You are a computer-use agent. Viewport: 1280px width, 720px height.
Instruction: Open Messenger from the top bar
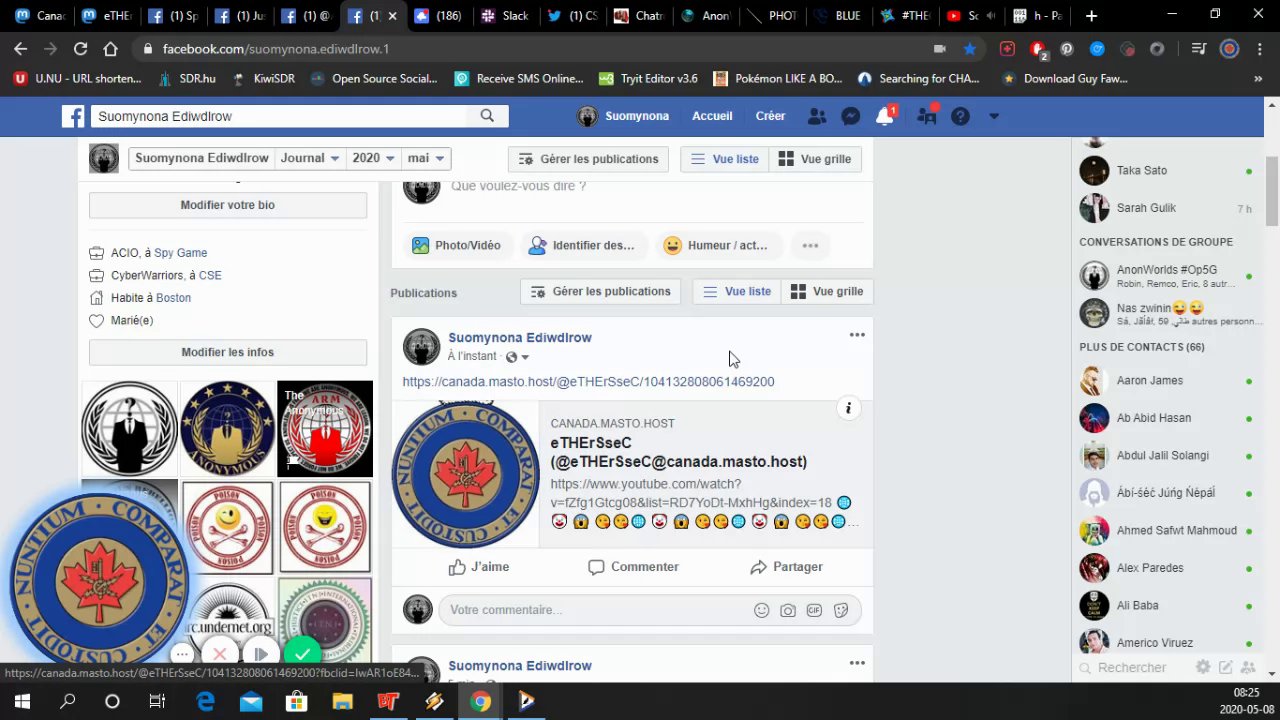(851, 116)
